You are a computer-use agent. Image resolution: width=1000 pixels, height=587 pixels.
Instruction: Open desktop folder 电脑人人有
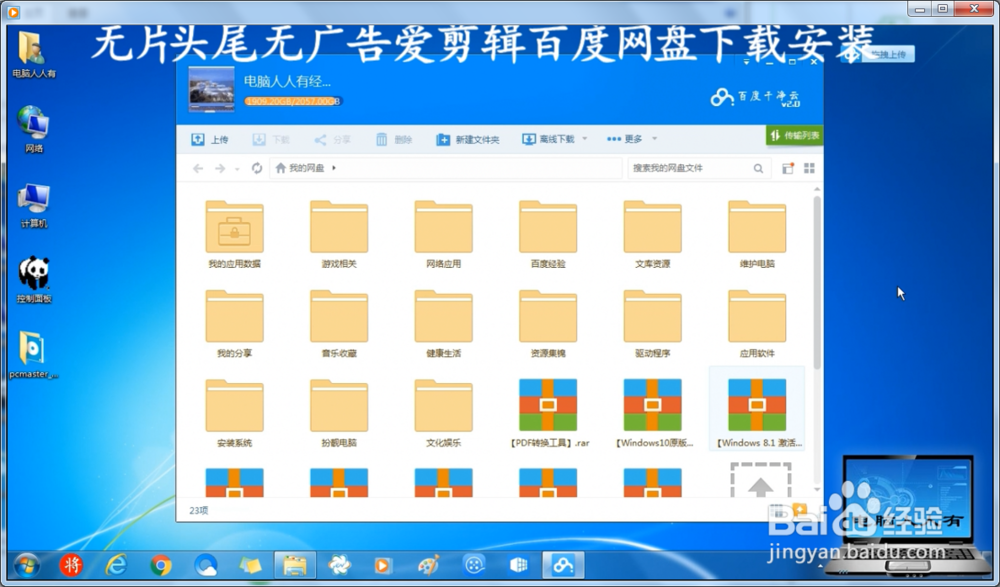point(34,55)
